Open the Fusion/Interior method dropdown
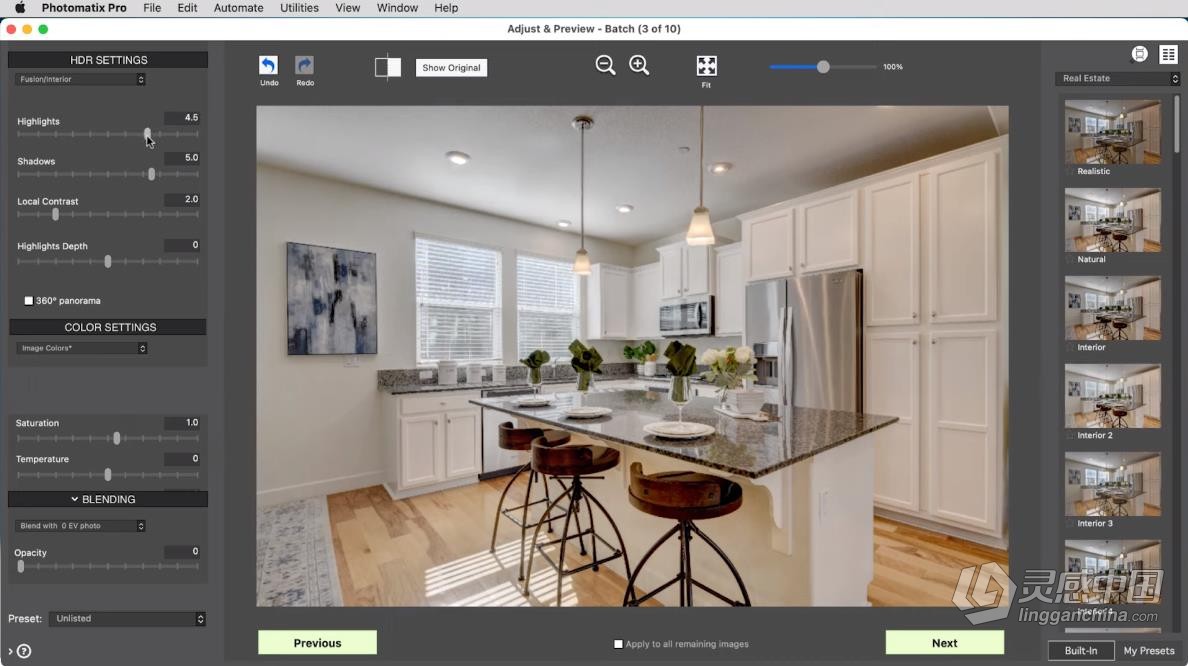Image resolution: width=1188 pixels, height=666 pixels. (x=80, y=79)
